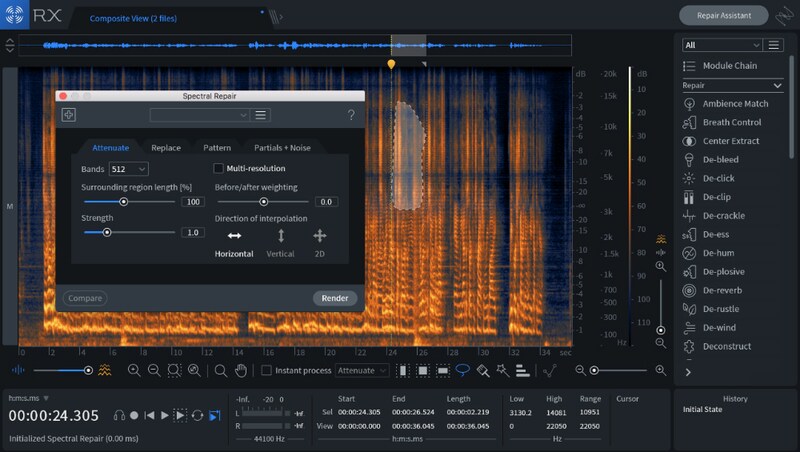Select the harmonics selection tool
This screenshot has width=800, height=452.
522,371
